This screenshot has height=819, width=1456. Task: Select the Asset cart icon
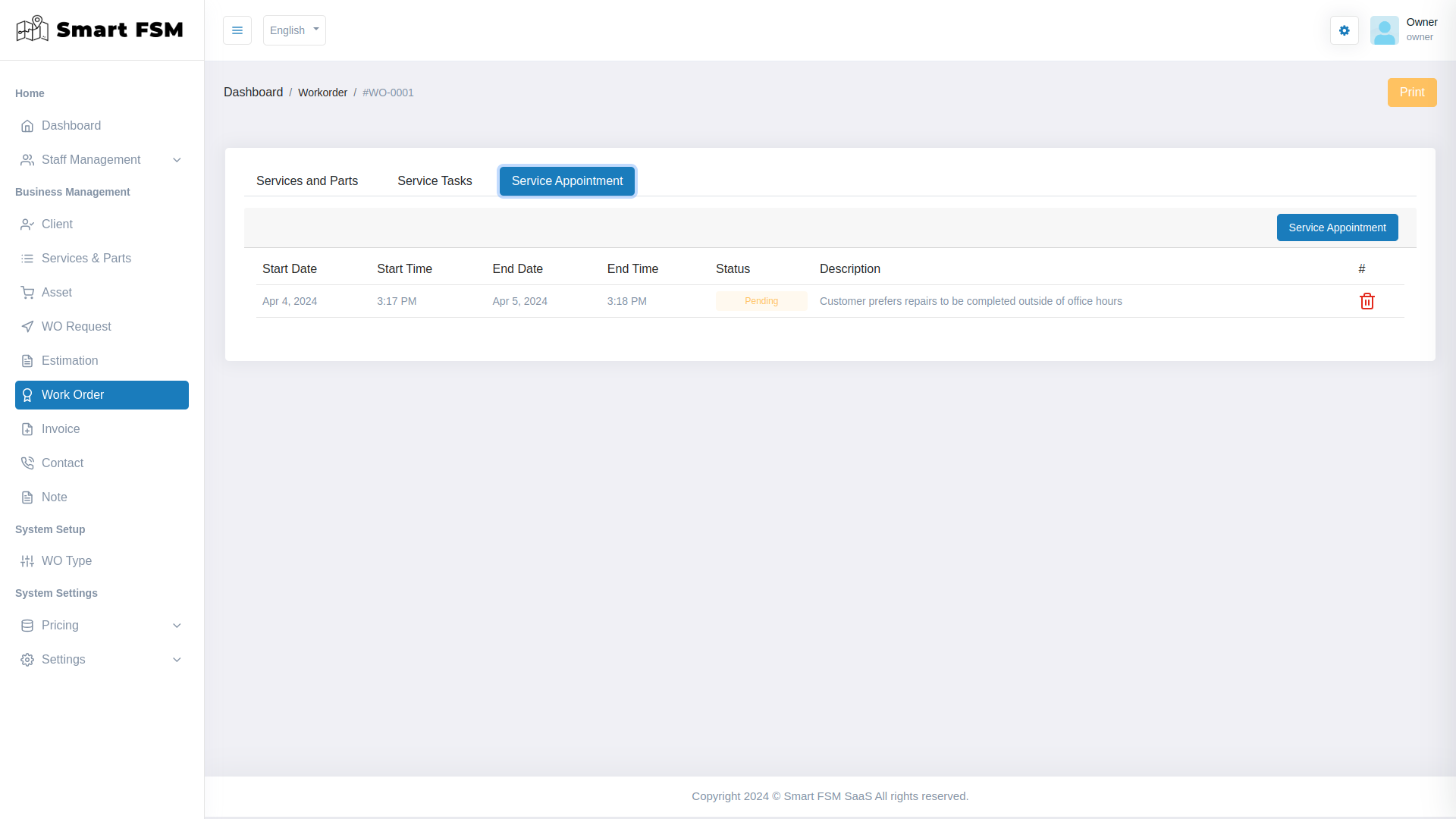(x=27, y=292)
